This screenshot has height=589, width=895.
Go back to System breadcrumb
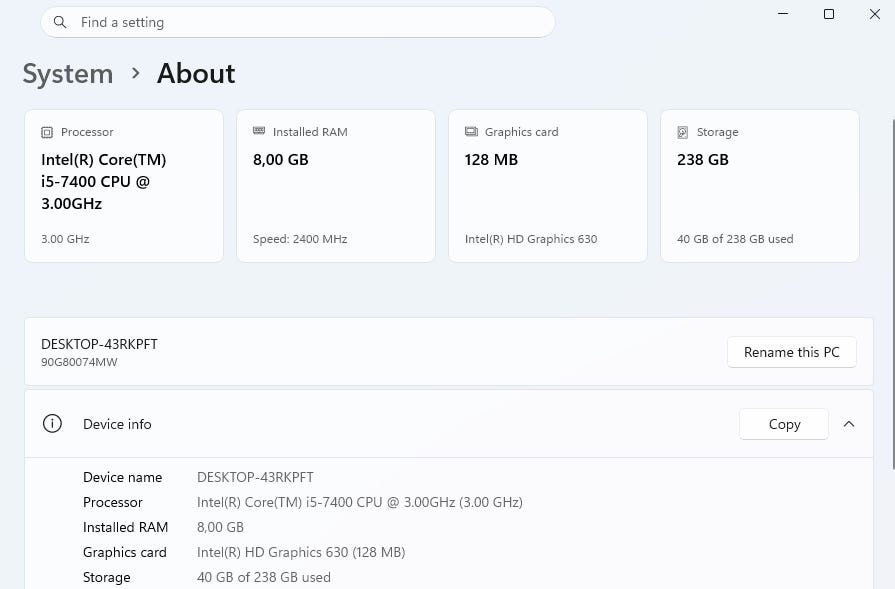tap(68, 74)
